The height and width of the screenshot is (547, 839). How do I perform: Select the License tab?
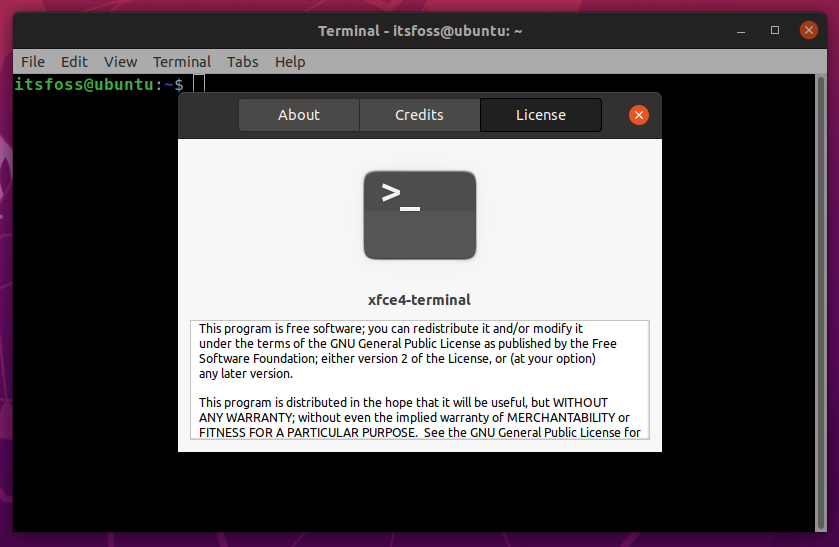click(x=541, y=115)
